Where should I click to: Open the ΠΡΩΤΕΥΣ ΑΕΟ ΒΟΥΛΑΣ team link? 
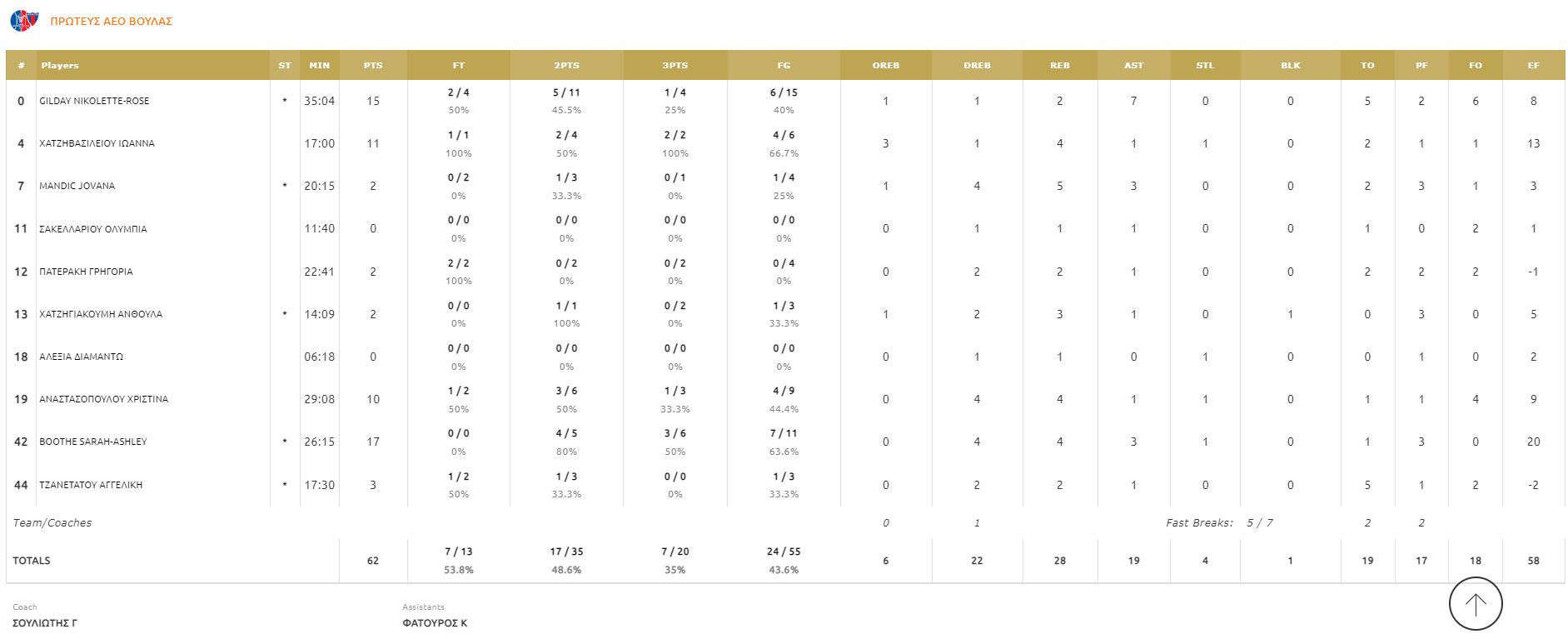pos(112,22)
